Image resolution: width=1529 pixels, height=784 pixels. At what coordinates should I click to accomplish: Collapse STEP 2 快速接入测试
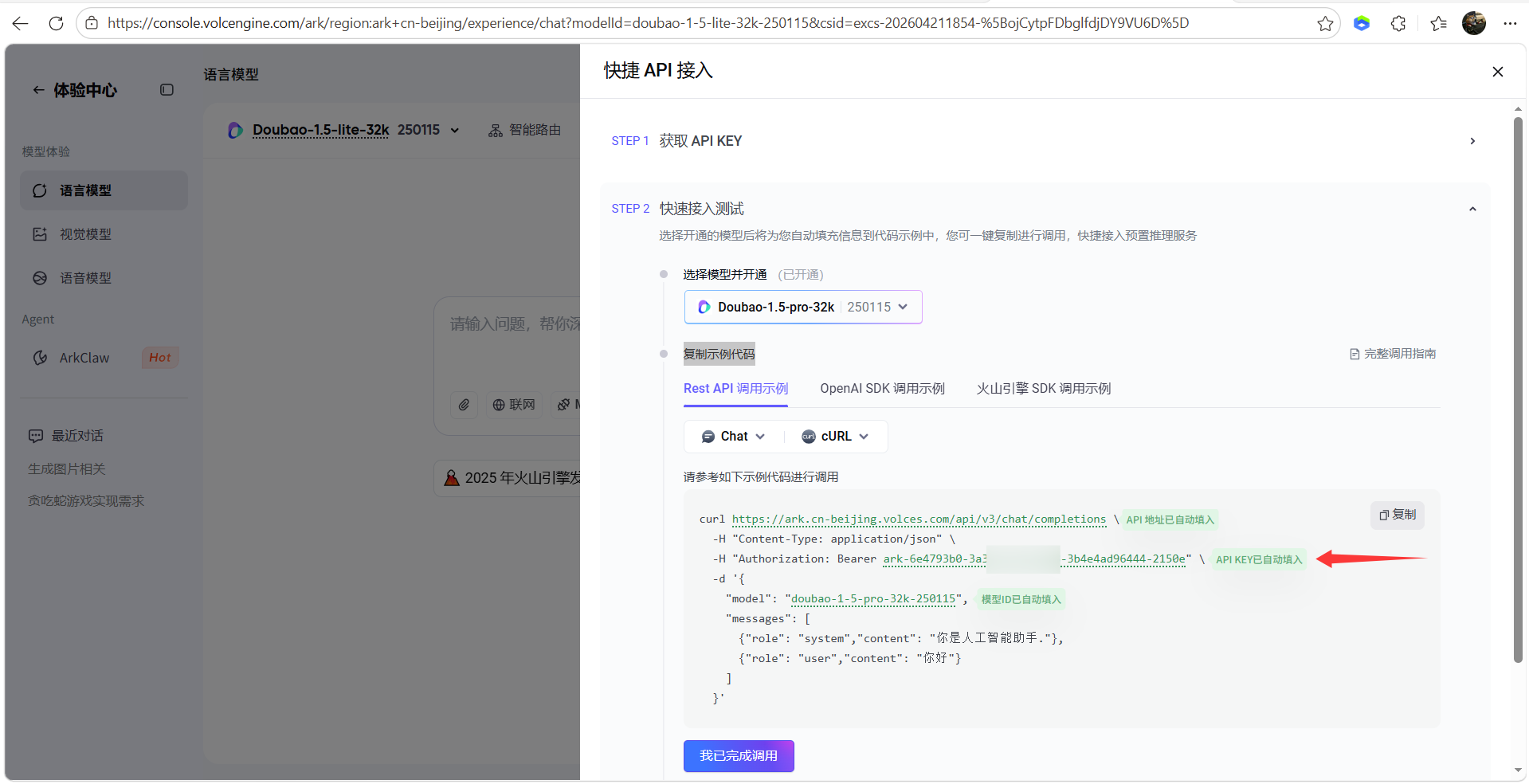[x=1044, y=209]
